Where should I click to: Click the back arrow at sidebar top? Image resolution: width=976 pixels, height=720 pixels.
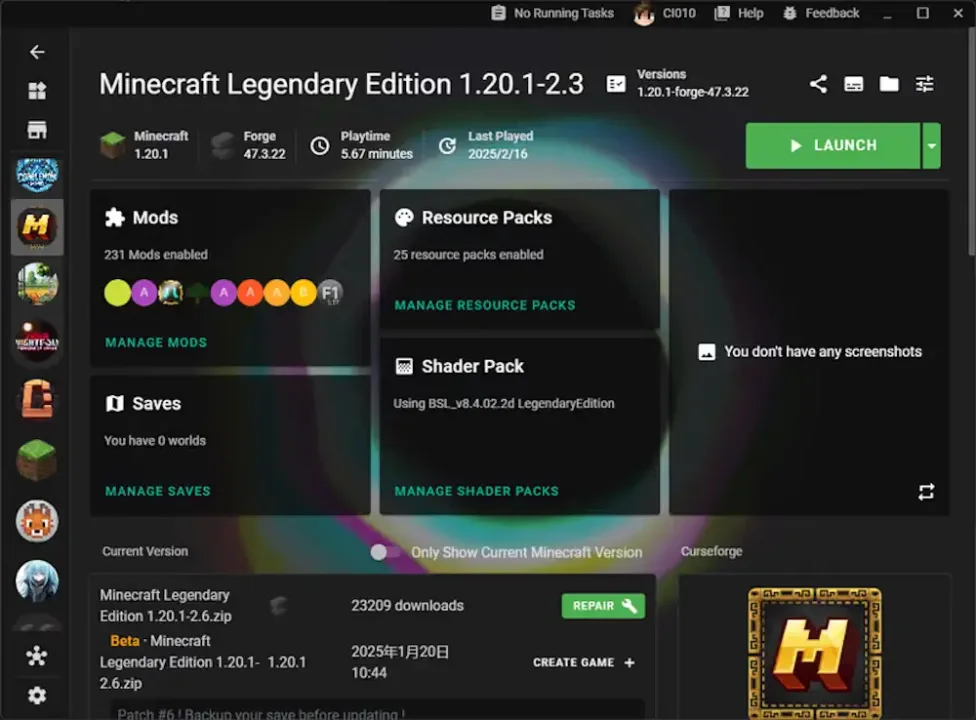click(37, 51)
